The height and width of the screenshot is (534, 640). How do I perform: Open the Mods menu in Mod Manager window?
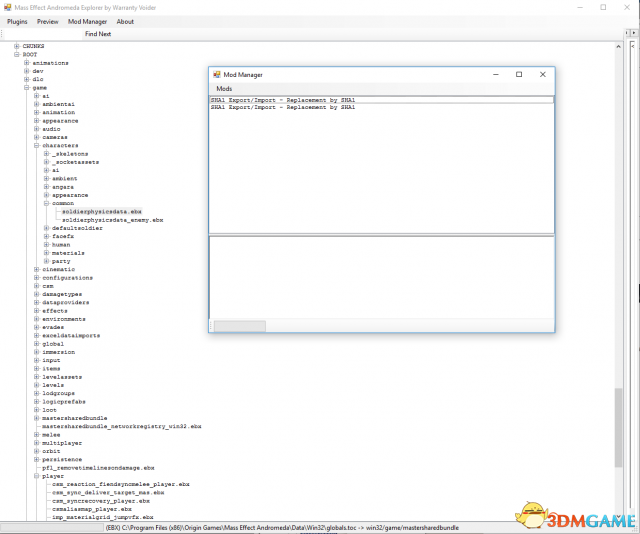(x=224, y=89)
